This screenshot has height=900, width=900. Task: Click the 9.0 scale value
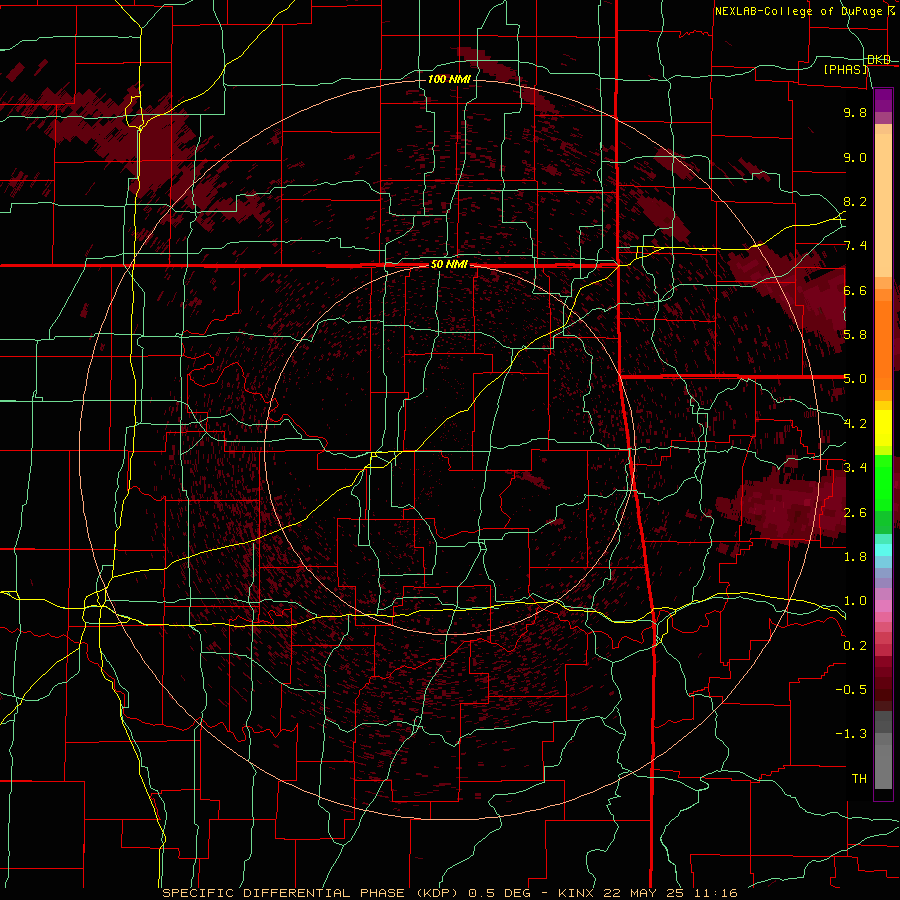855,157
